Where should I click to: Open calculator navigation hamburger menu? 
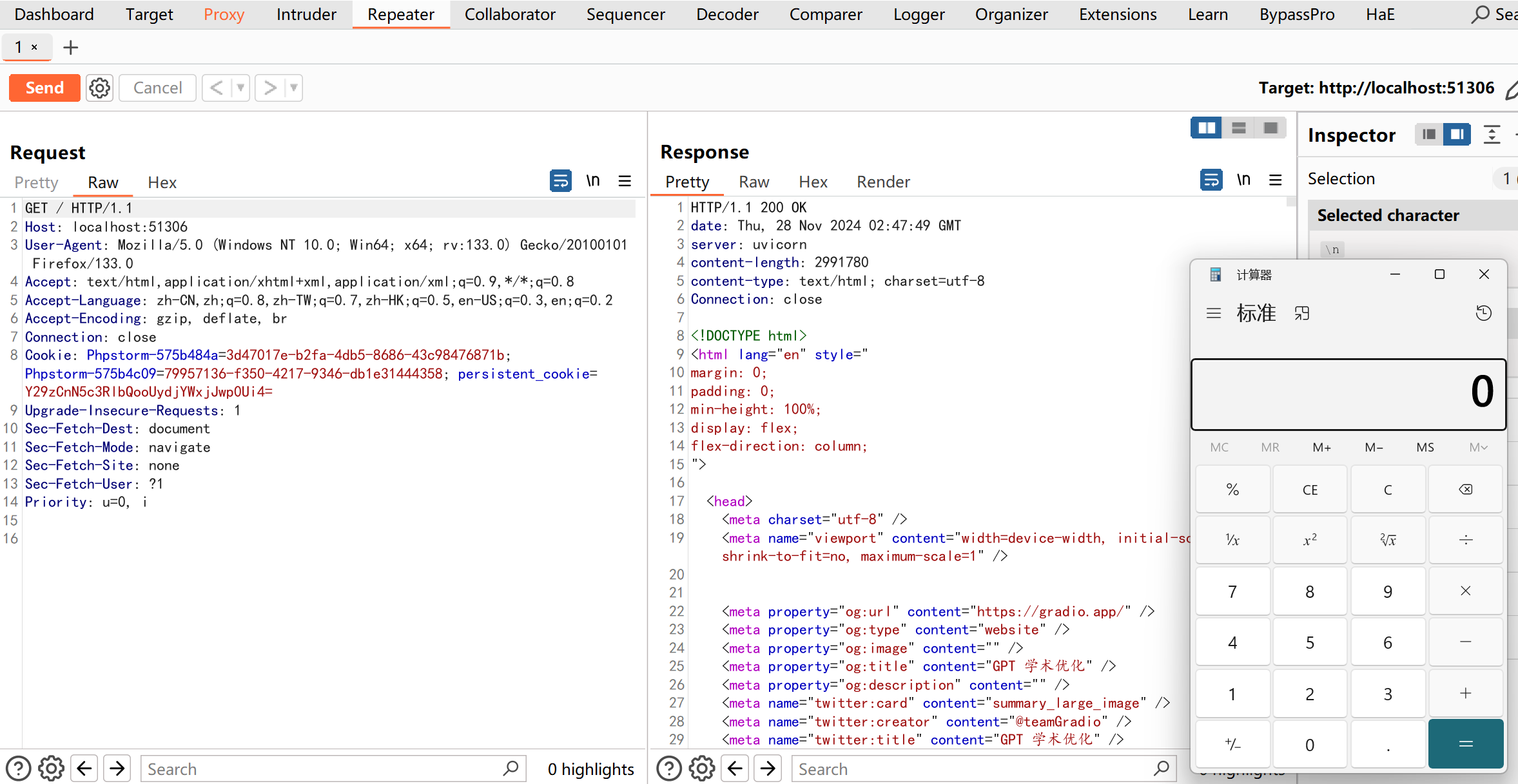(x=1213, y=314)
